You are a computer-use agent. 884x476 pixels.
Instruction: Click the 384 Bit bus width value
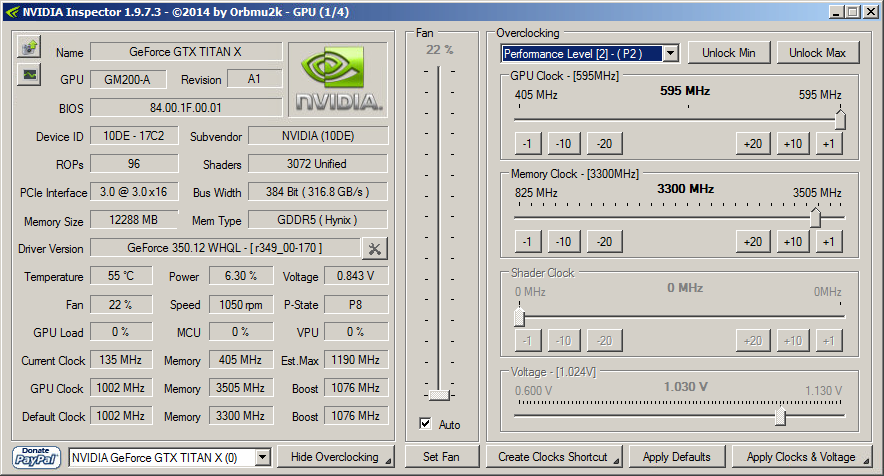(317, 192)
